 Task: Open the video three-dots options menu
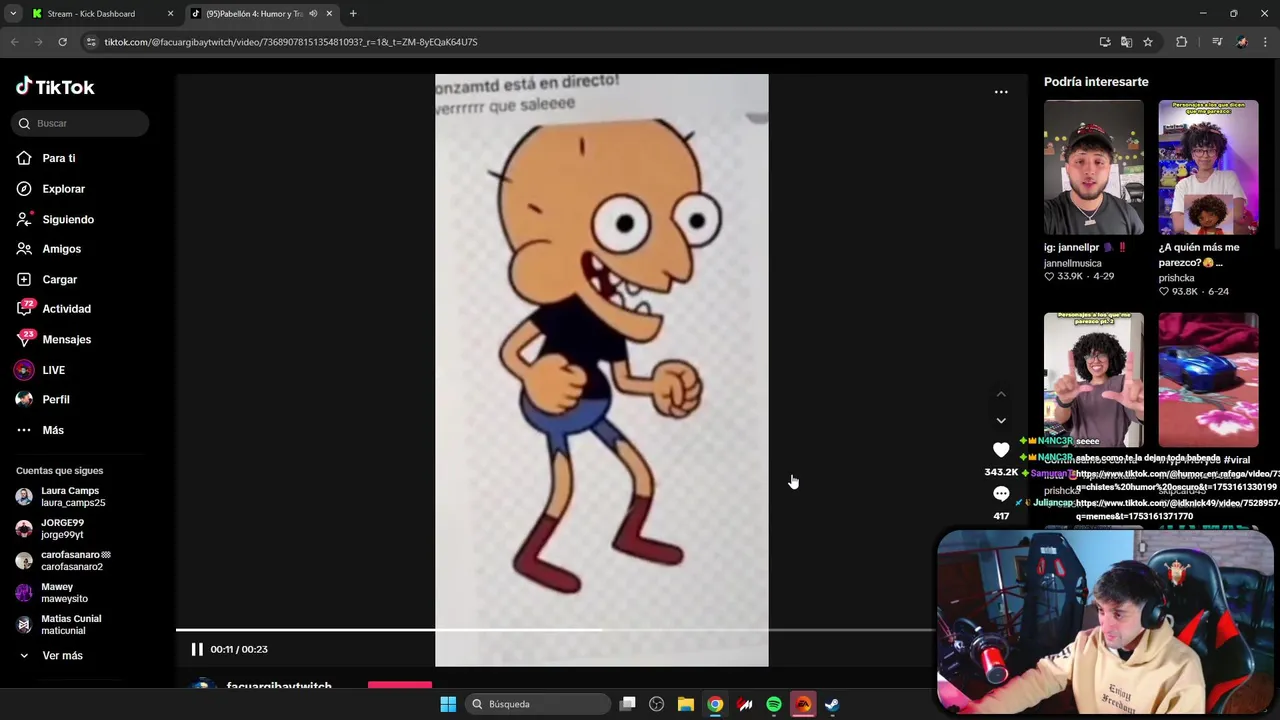click(1001, 92)
